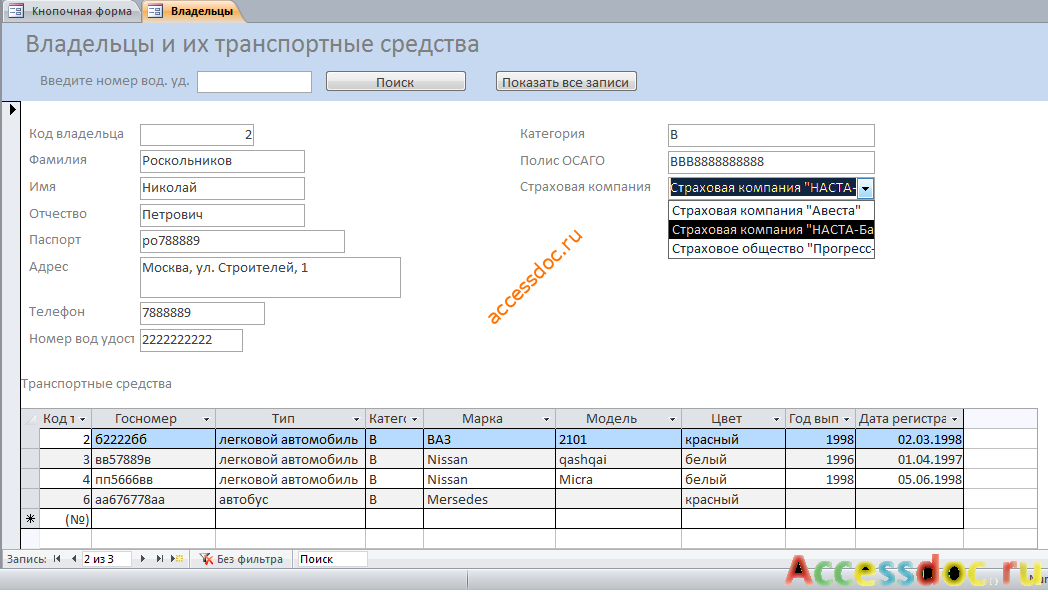The image size is (1048, 592).
Task: Click driver license number search field
Action: [254, 82]
